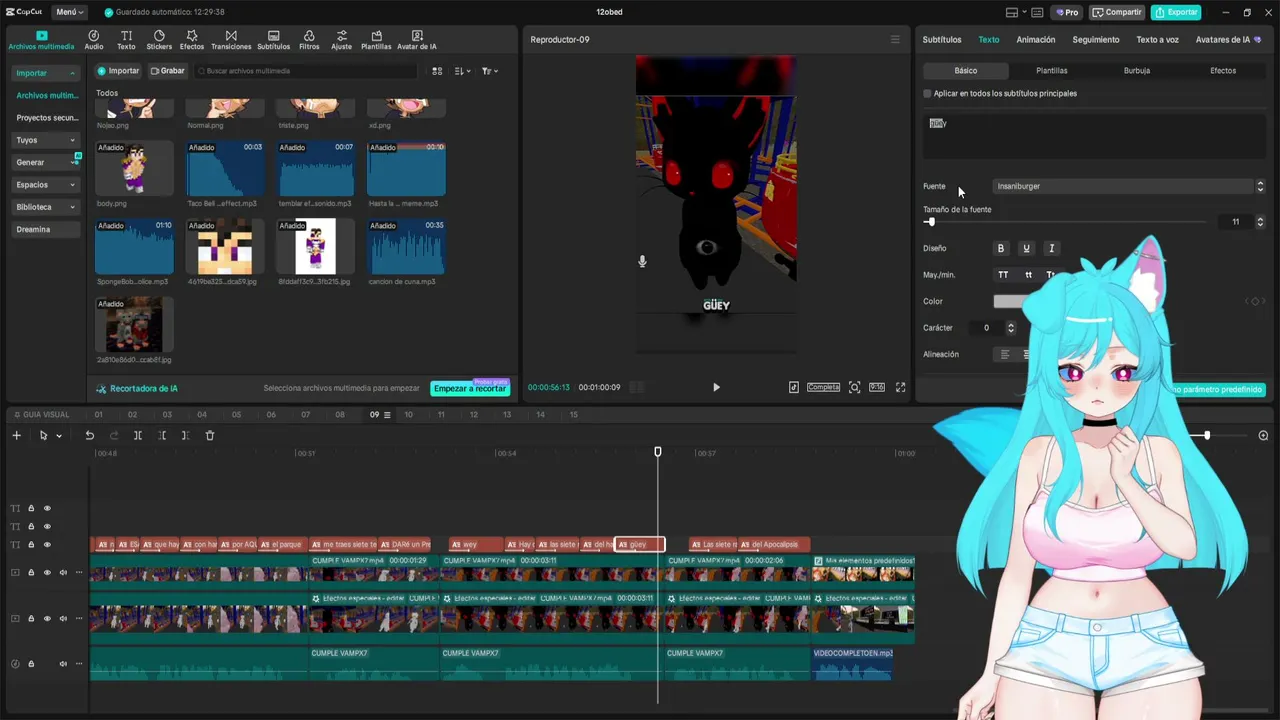Expand the Tuyos sidebar section
Viewport: 1280px width, 720px height.
[x=45, y=140]
